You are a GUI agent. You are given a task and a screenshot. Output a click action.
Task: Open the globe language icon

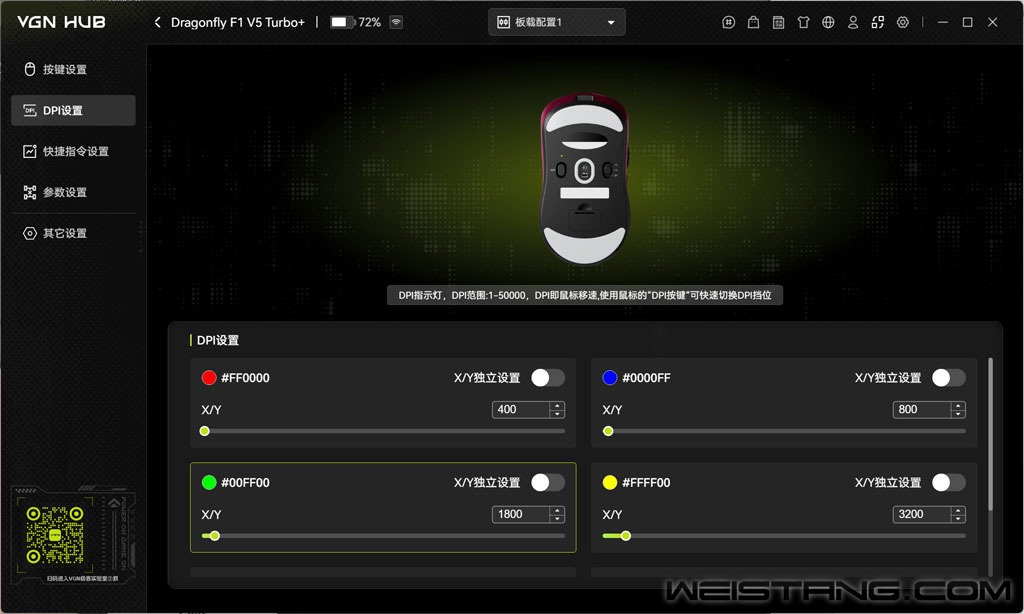pyautogui.click(x=828, y=22)
